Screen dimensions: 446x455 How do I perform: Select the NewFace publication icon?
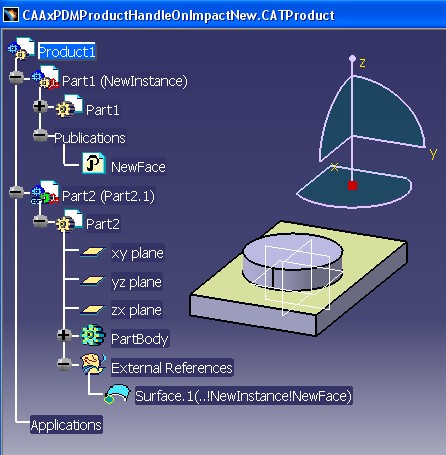tap(94, 163)
